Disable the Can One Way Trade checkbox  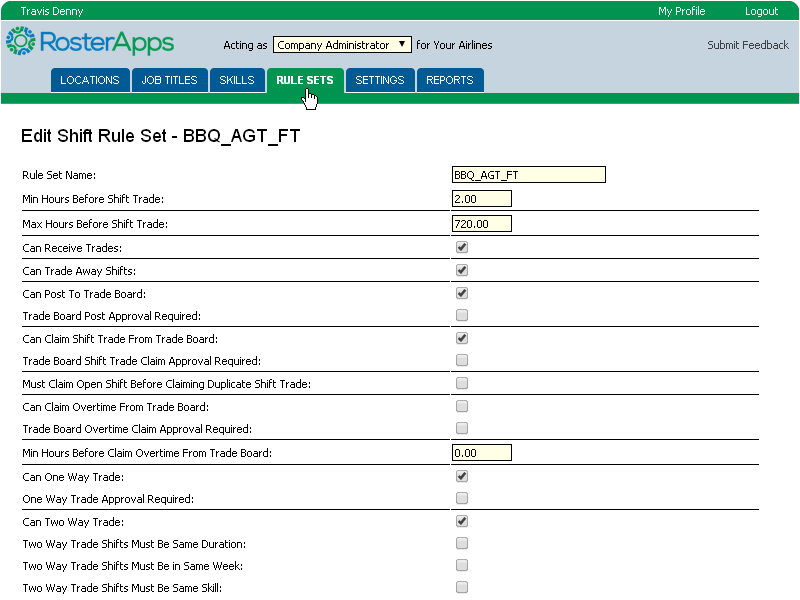click(462, 476)
